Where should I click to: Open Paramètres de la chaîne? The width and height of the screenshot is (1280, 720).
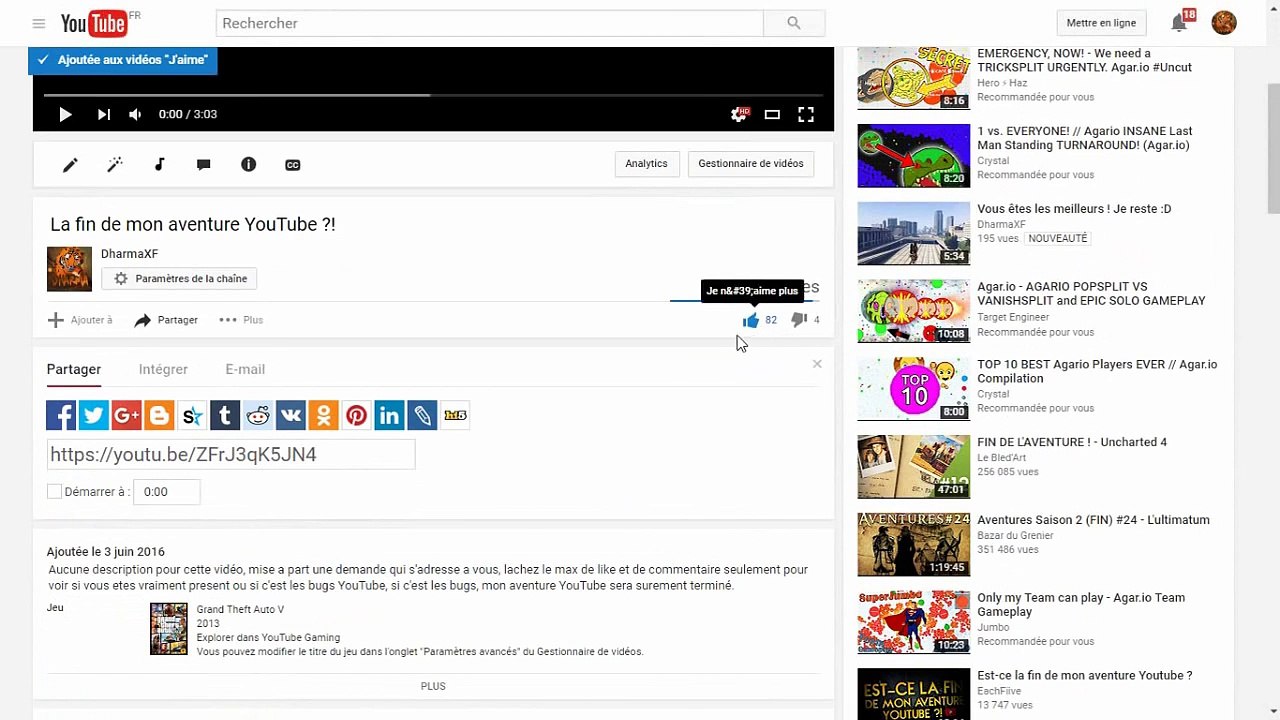(x=180, y=279)
